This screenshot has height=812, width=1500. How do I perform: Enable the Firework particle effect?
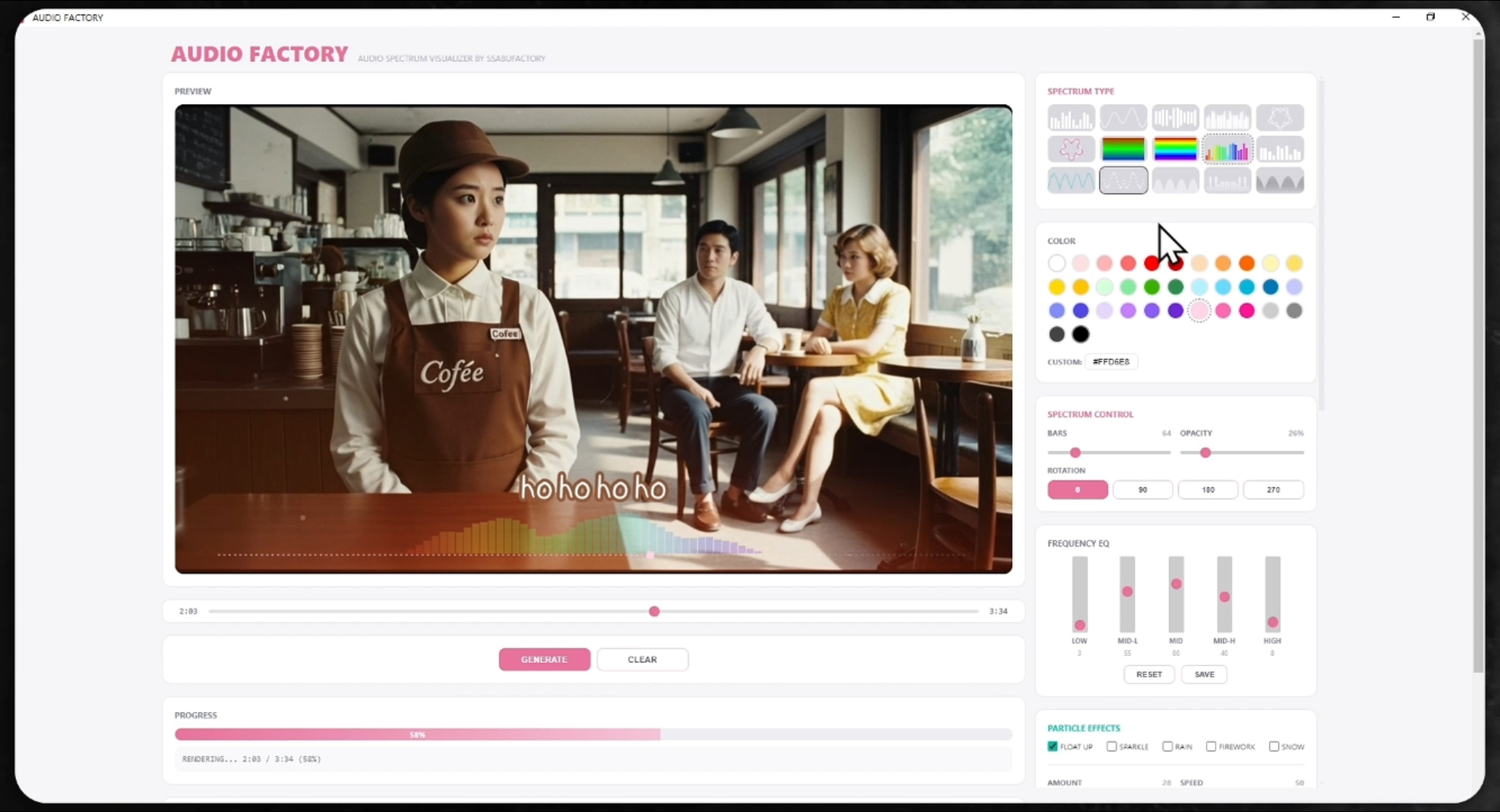1210,747
